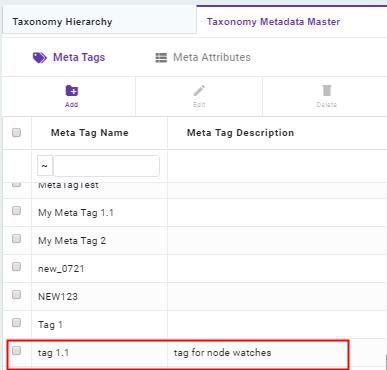Click the Add folder icon
The height and width of the screenshot is (370, 387).
point(72,90)
